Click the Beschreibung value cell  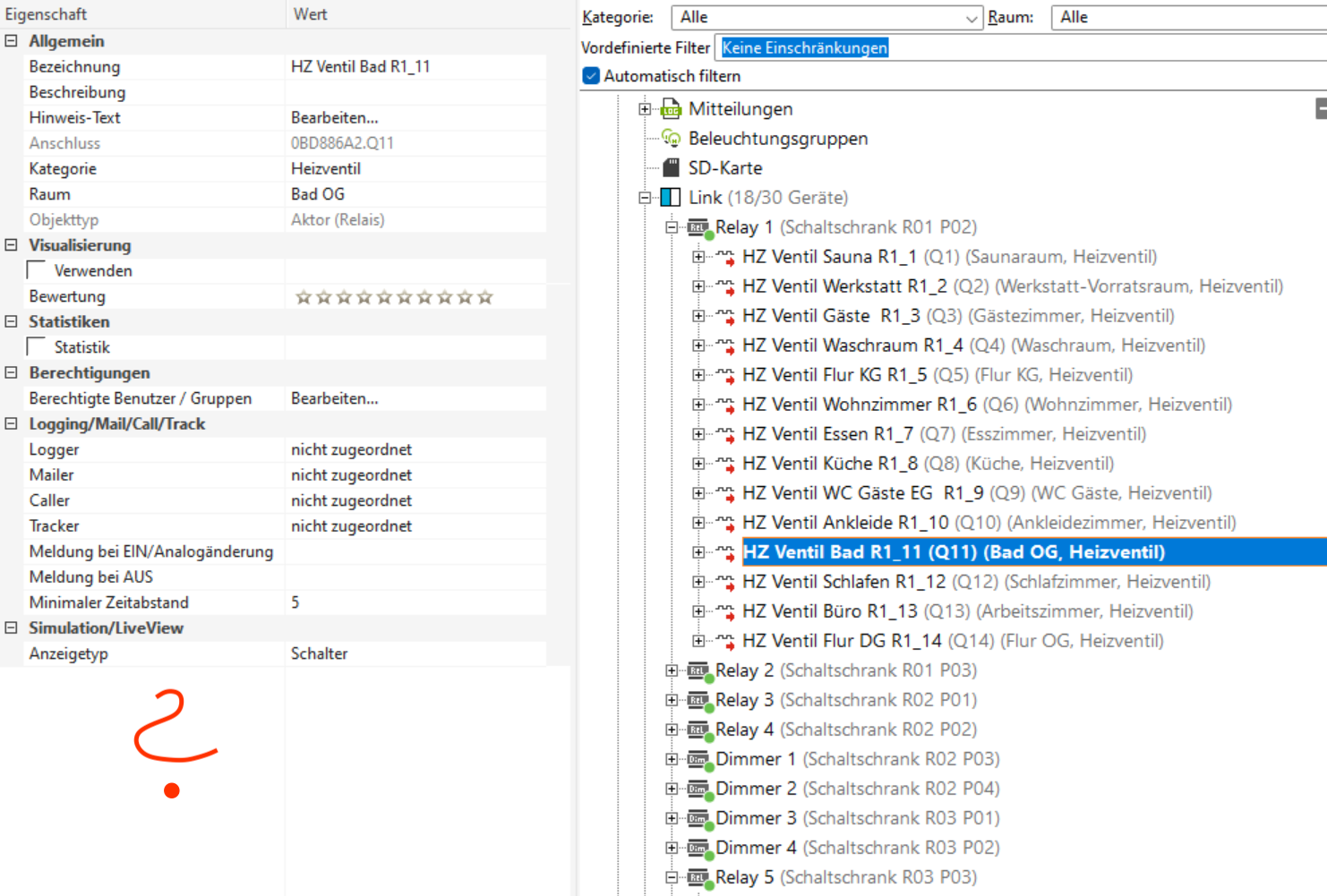pyautogui.click(x=415, y=92)
